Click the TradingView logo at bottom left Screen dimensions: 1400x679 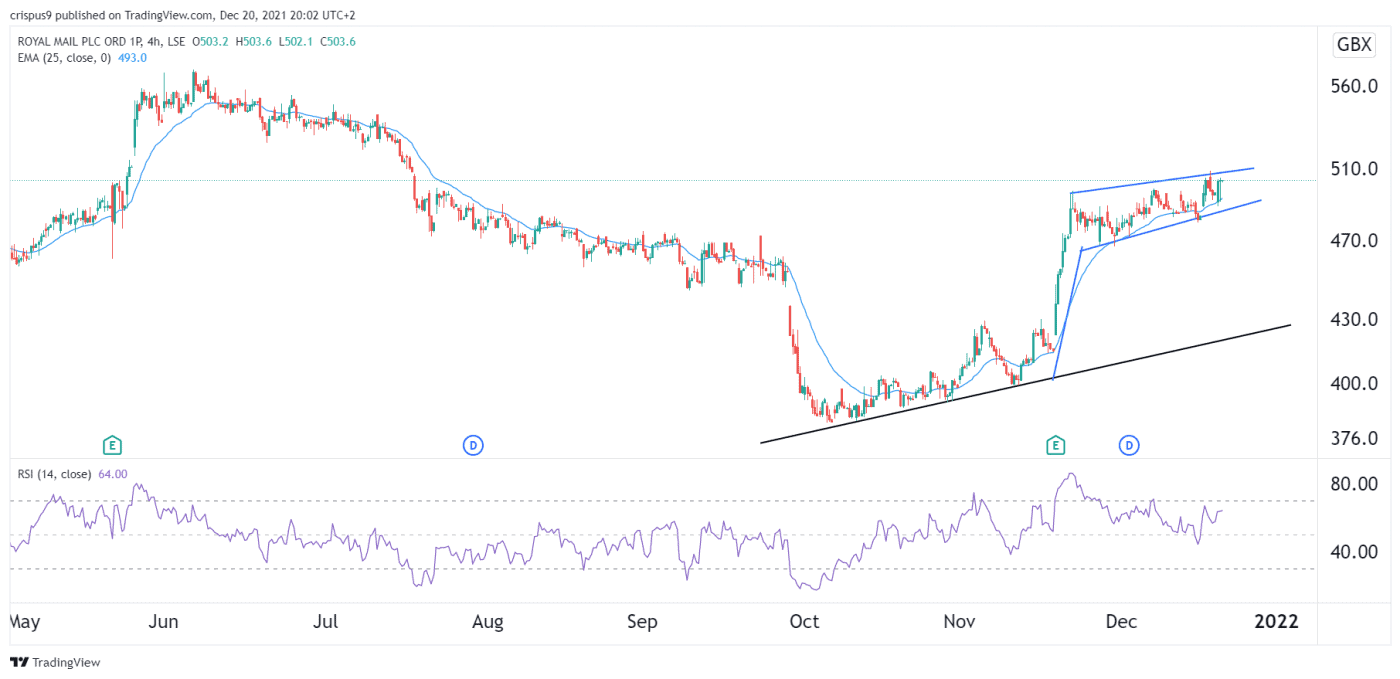click(55, 662)
